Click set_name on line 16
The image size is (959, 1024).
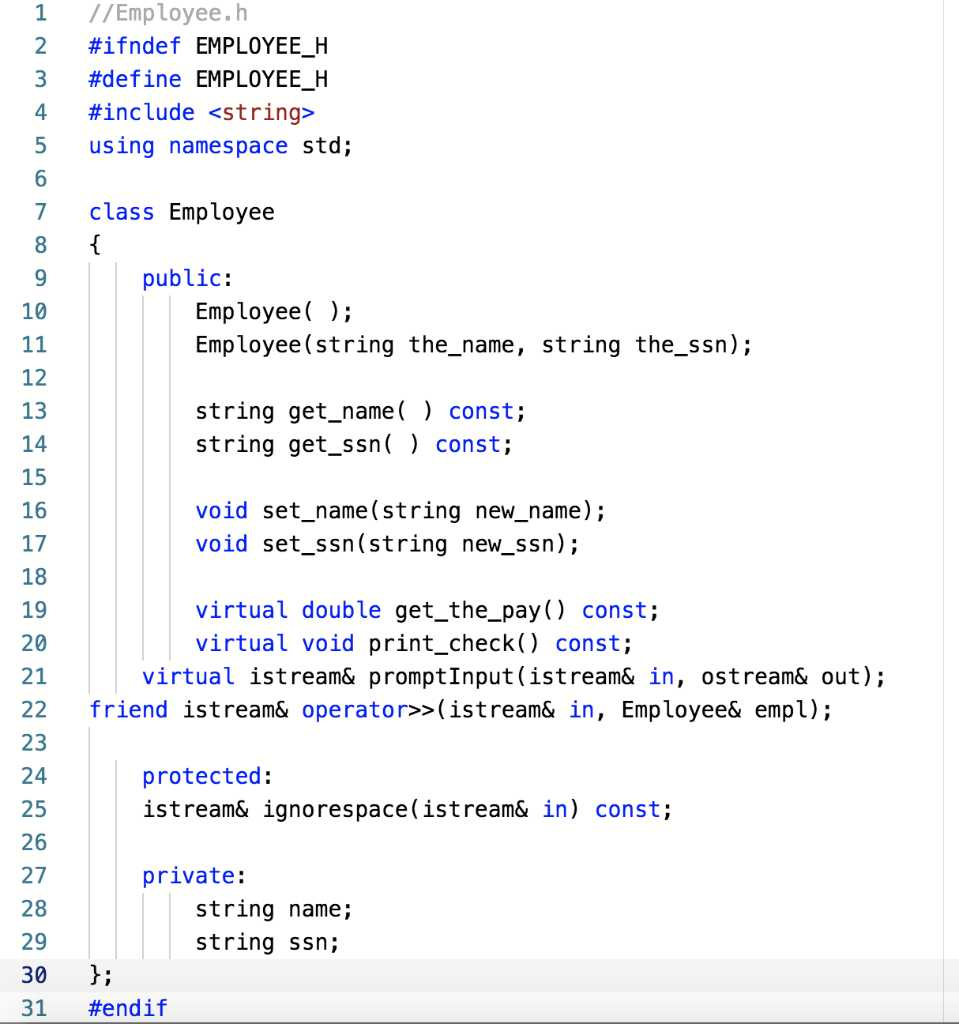click(315, 511)
